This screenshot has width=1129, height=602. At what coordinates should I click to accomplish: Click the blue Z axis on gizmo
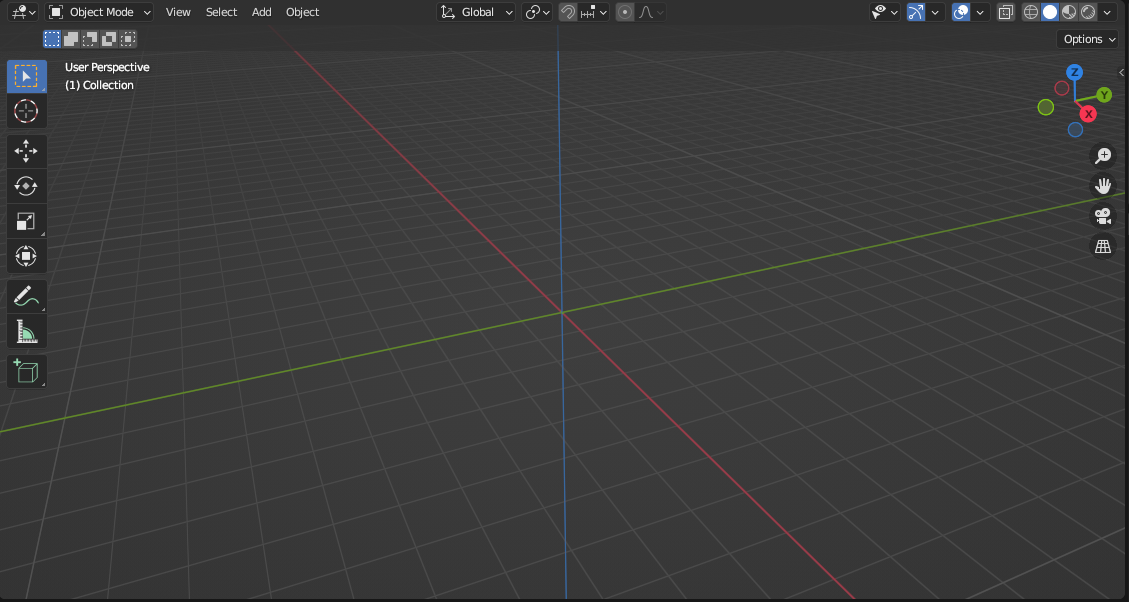pos(1074,72)
